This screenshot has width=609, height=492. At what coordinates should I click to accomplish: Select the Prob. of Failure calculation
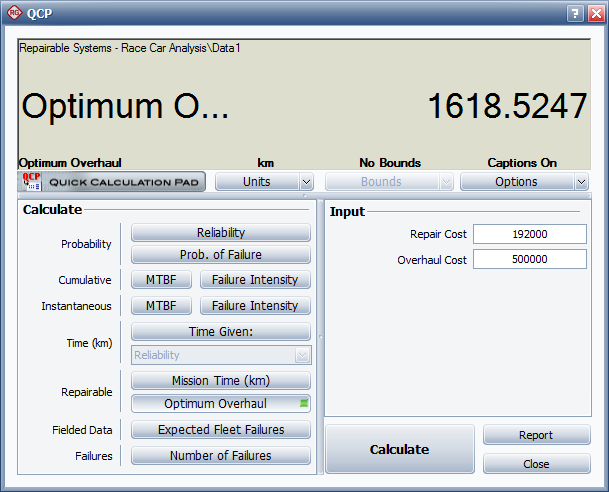221,254
